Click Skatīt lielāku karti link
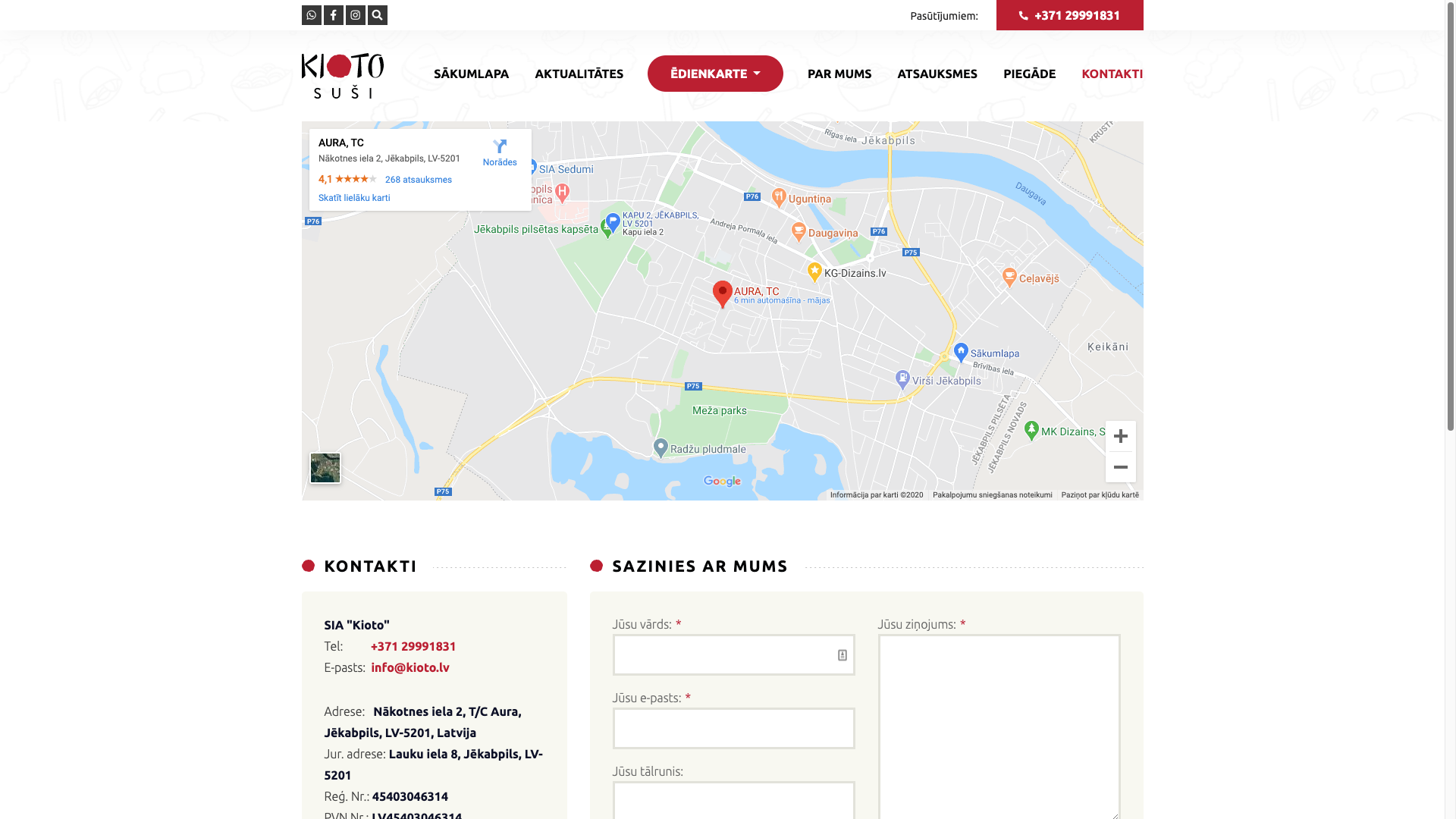1456x819 pixels. [354, 198]
